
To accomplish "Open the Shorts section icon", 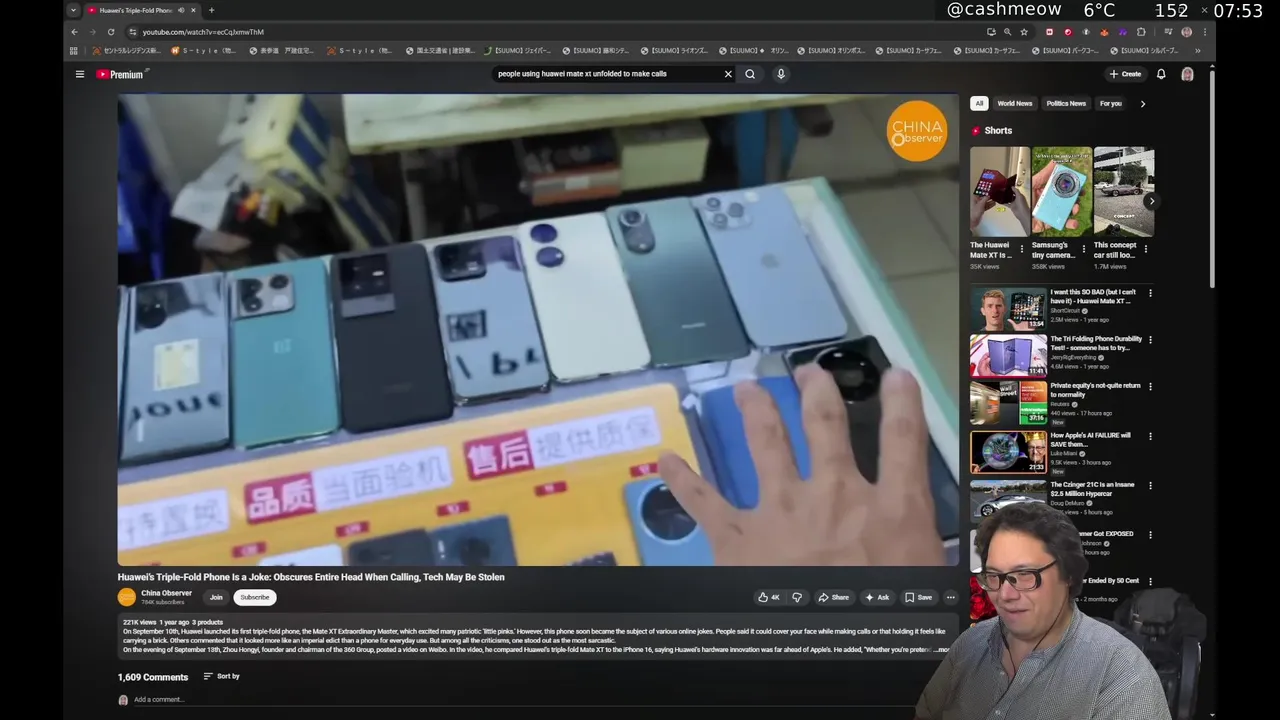I will point(976,131).
